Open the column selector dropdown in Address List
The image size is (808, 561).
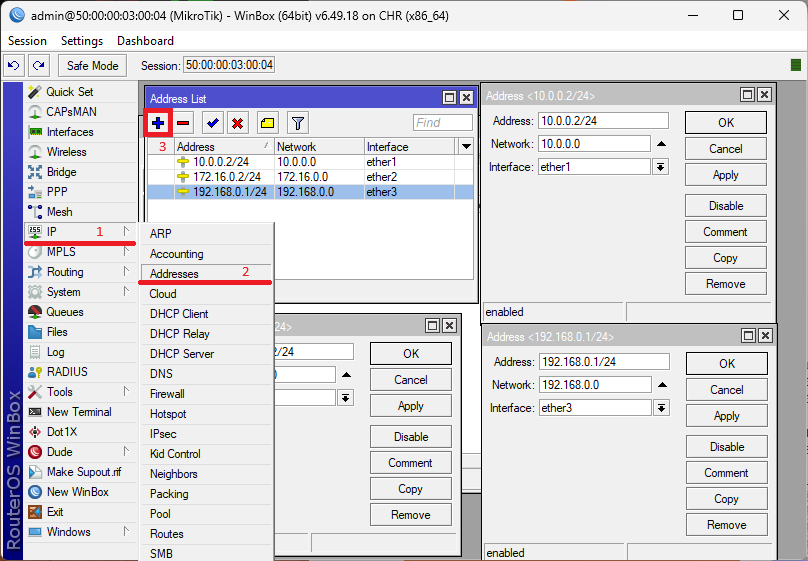[x=466, y=146]
